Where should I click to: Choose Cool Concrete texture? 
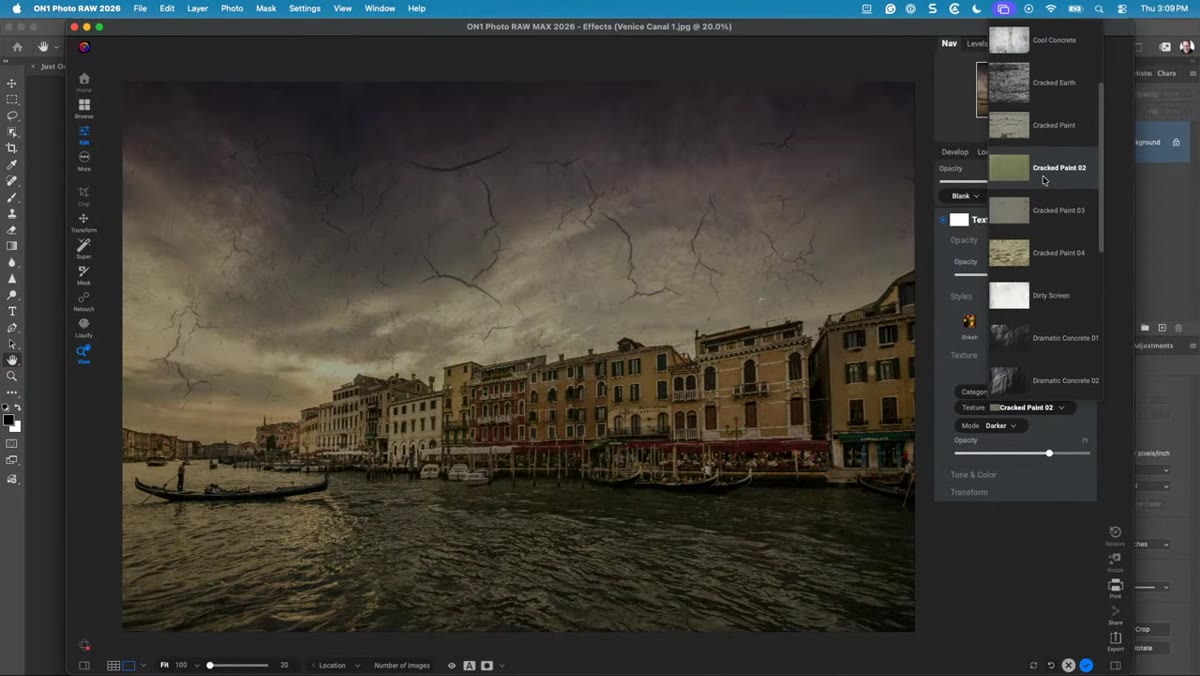tap(1043, 40)
